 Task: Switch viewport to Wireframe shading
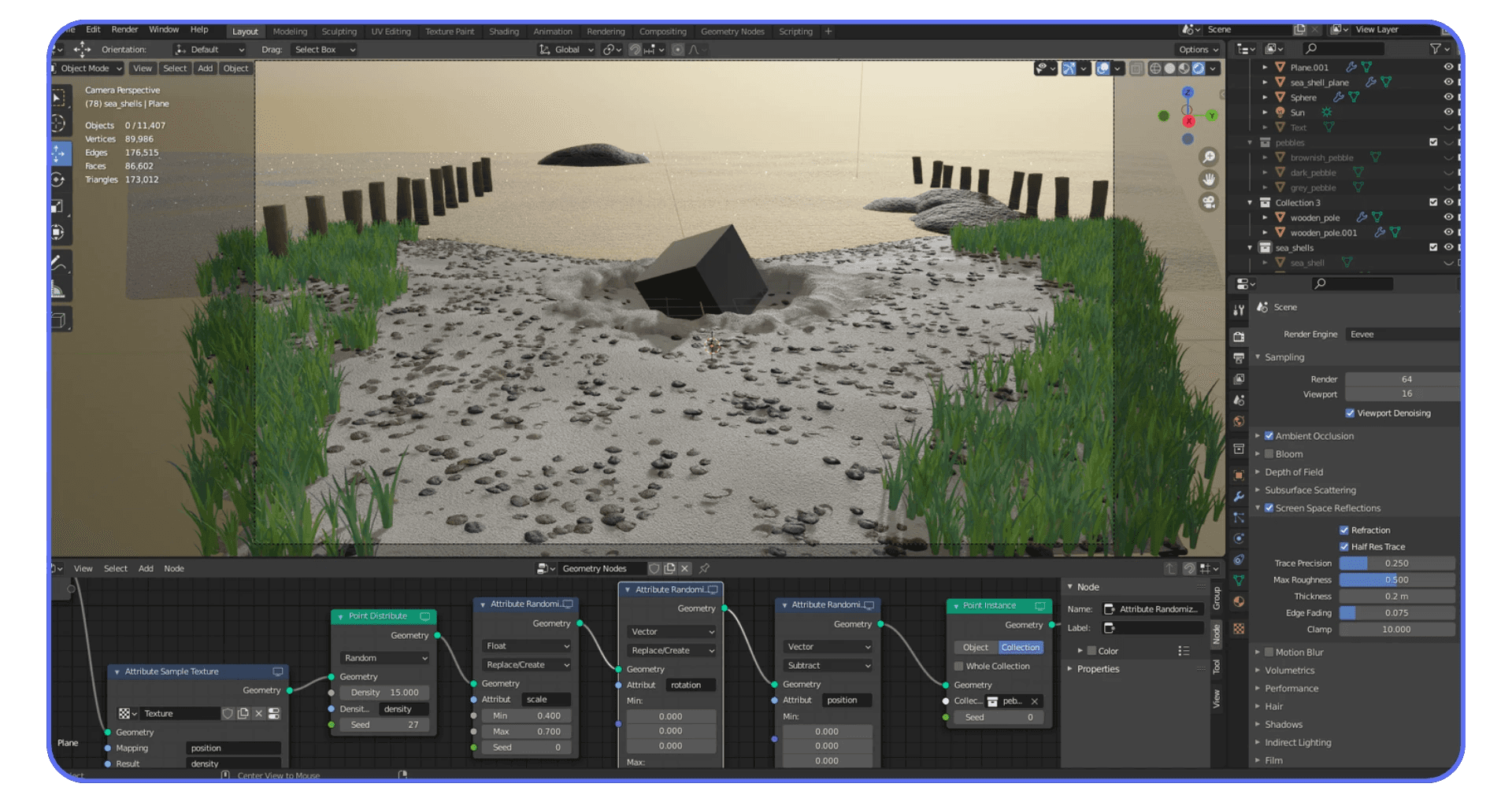click(x=1155, y=68)
